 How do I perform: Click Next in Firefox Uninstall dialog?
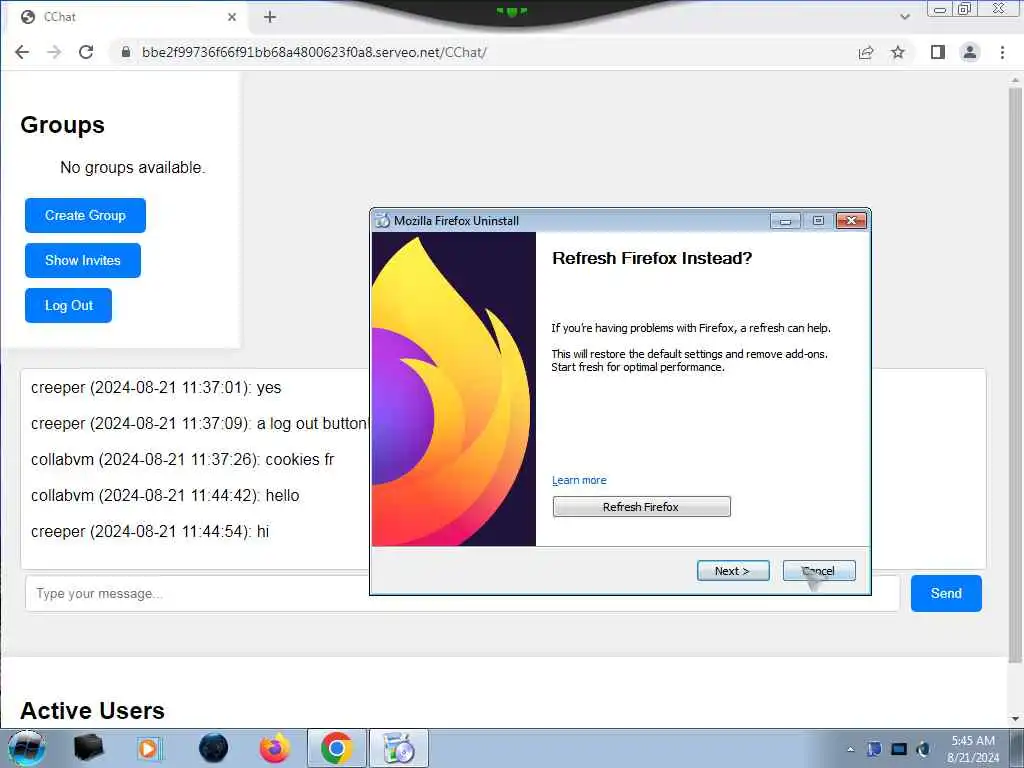tap(733, 571)
